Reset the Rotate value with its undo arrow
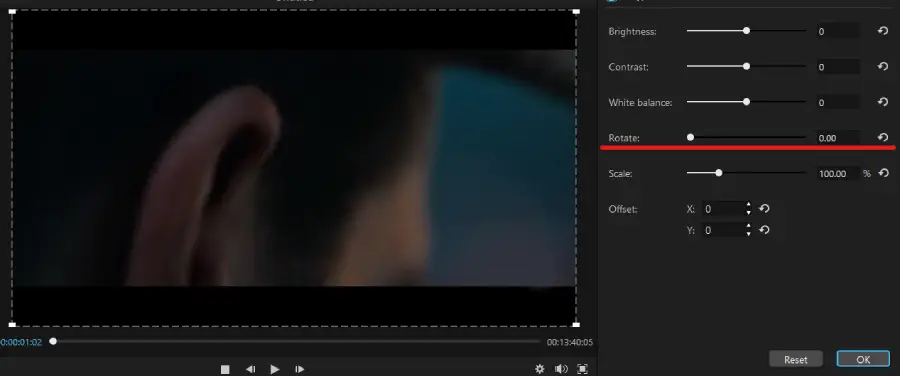Viewport: 900px width, 376px height. (883, 138)
